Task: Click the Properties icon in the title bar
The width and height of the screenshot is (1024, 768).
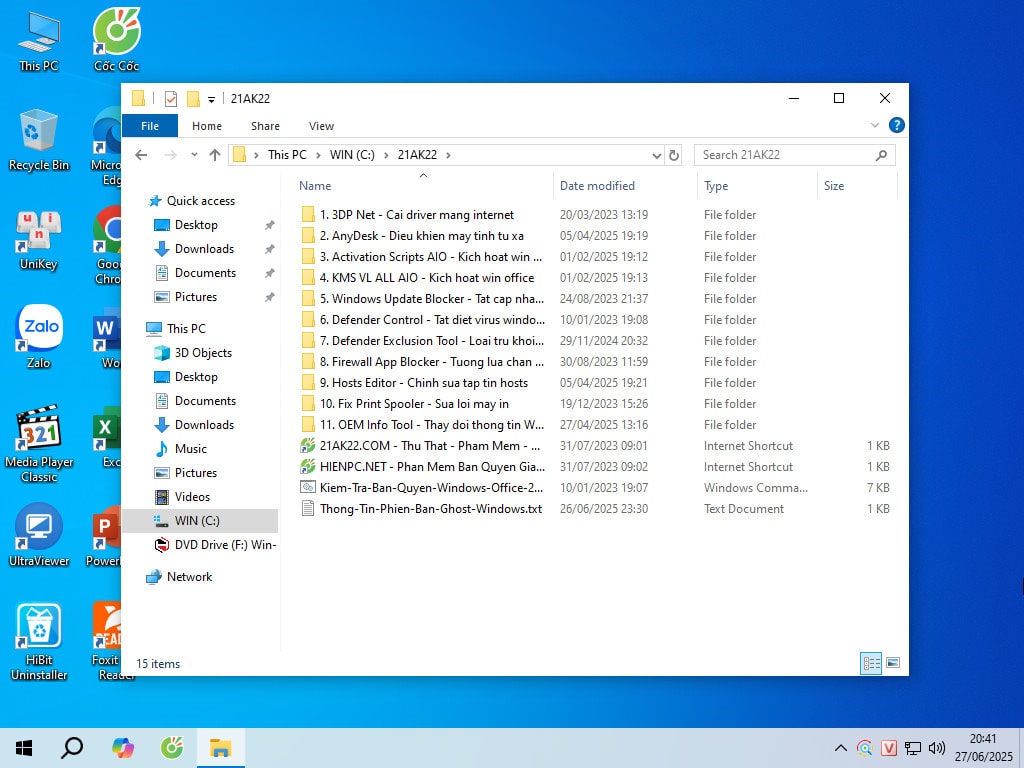Action: tap(170, 98)
